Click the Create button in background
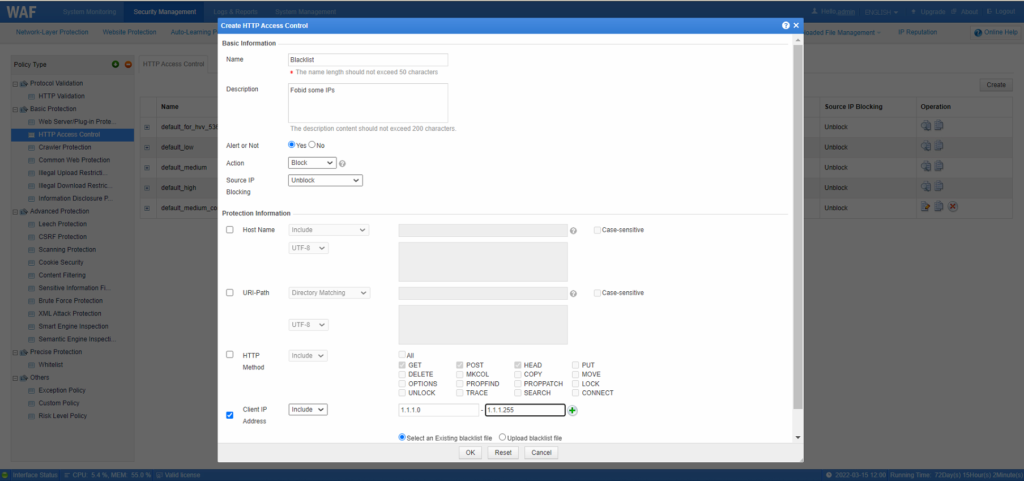Viewport: 1024px width, 481px height. click(995, 85)
